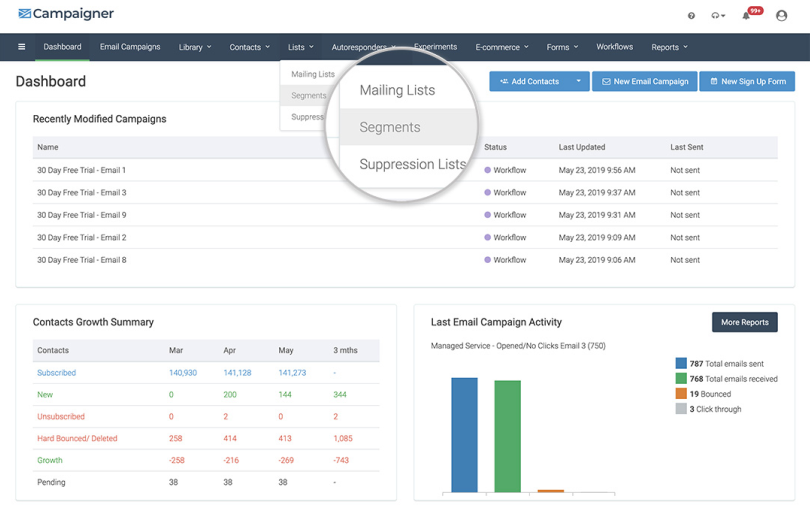This screenshot has width=810, height=530.
Task: Select Segments from Lists menu
Action: 309,96
